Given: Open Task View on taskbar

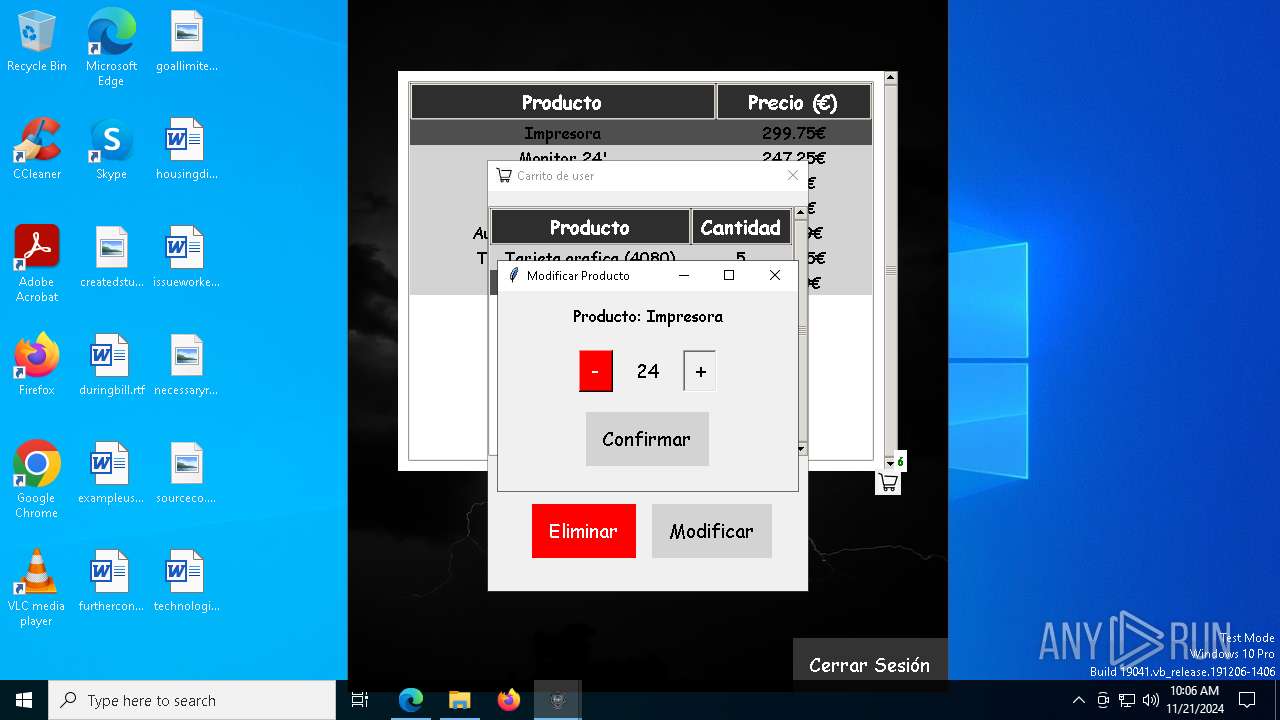Looking at the screenshot, I should click(360, 700).
